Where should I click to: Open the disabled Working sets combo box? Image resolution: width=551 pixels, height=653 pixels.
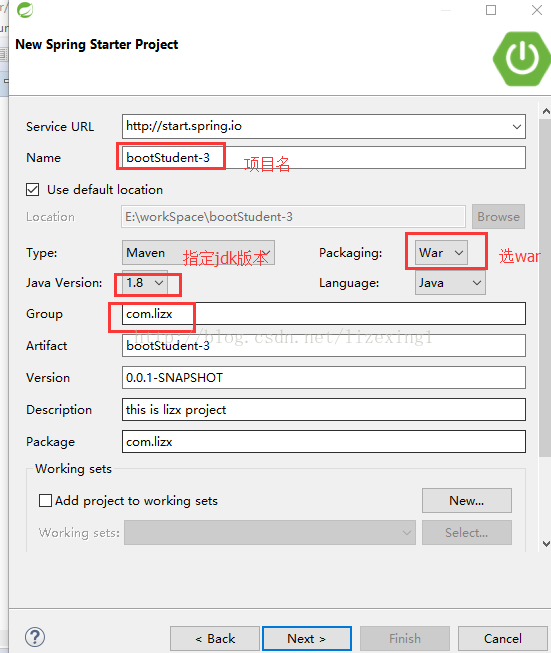pyautogui.click(x=269, y=532)
